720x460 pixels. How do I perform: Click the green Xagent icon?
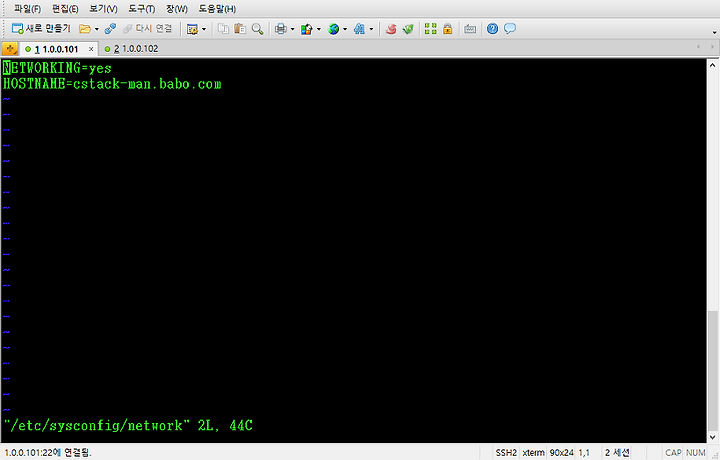click(x=408, y=29)
